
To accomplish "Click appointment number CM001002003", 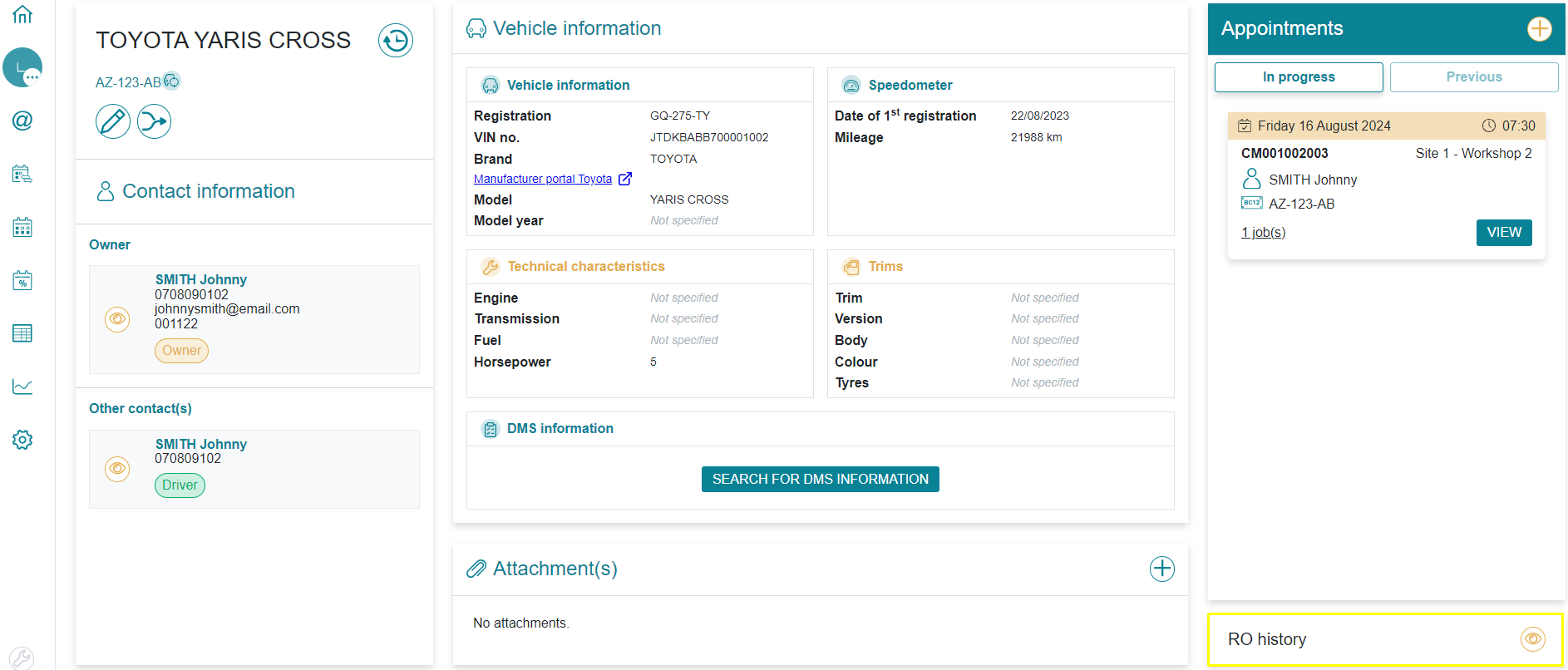I will pos(1284,153).
